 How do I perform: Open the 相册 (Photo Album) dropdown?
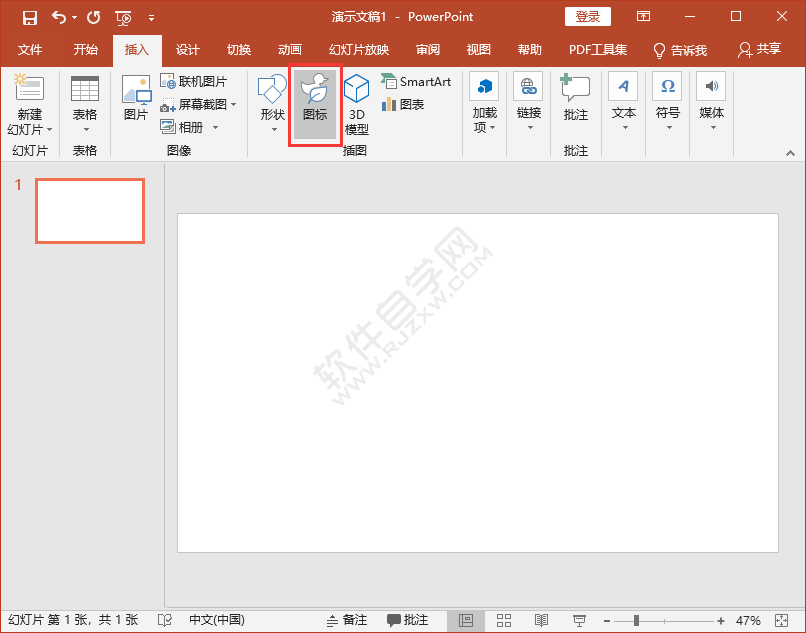[214, 126]
